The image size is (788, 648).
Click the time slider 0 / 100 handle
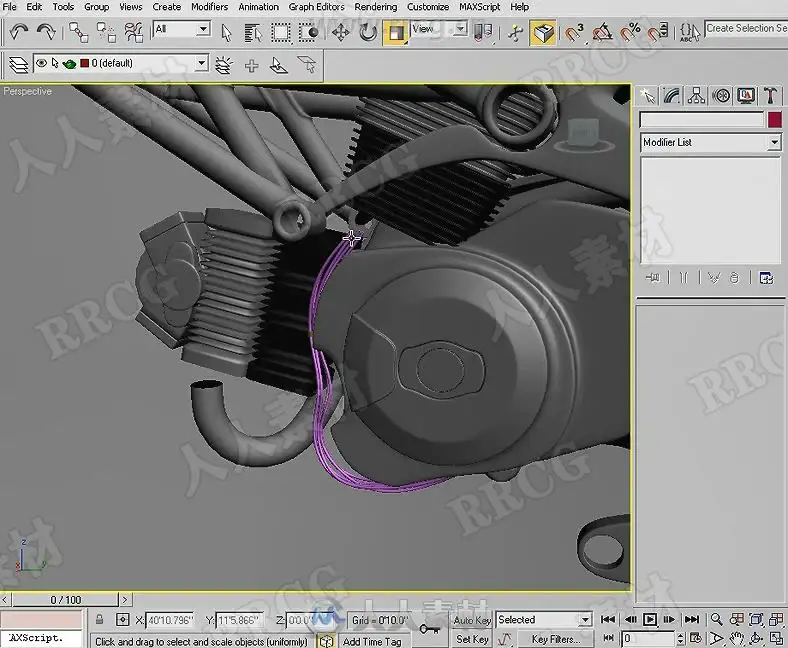coord(65,600)
